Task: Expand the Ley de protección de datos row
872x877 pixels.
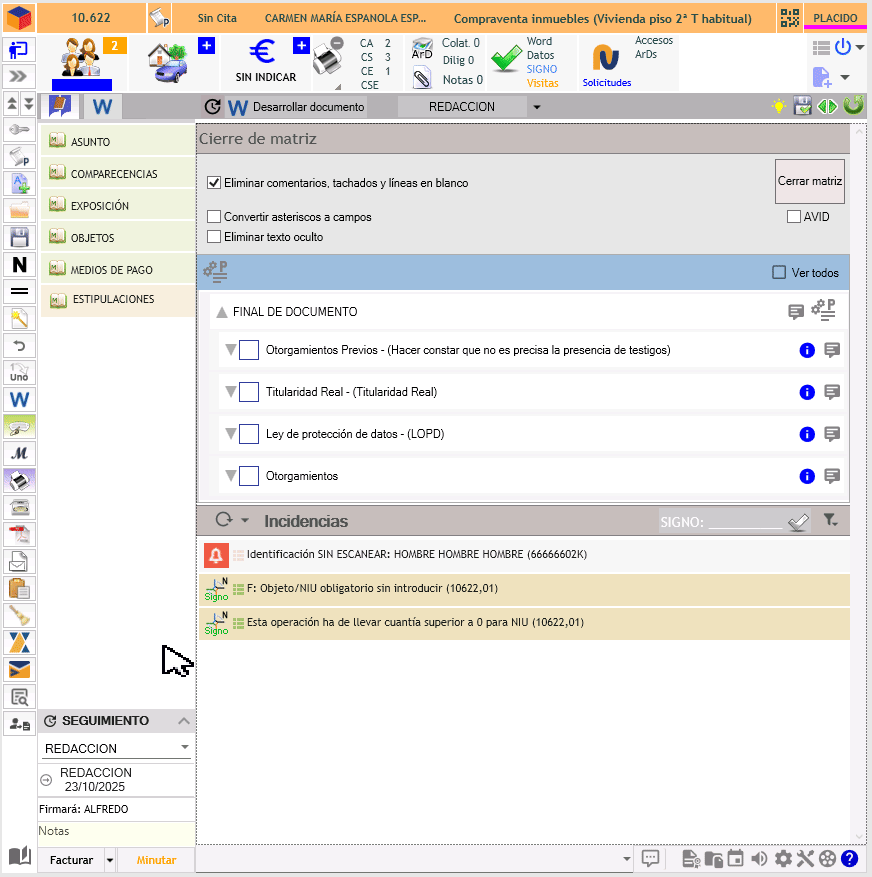Action: pyautogui.click(x=230, y=434)
